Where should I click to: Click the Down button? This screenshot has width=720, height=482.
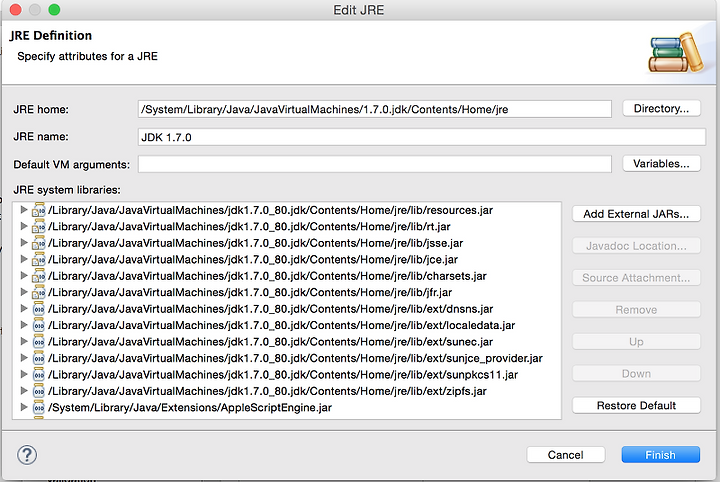coord(636,374)
